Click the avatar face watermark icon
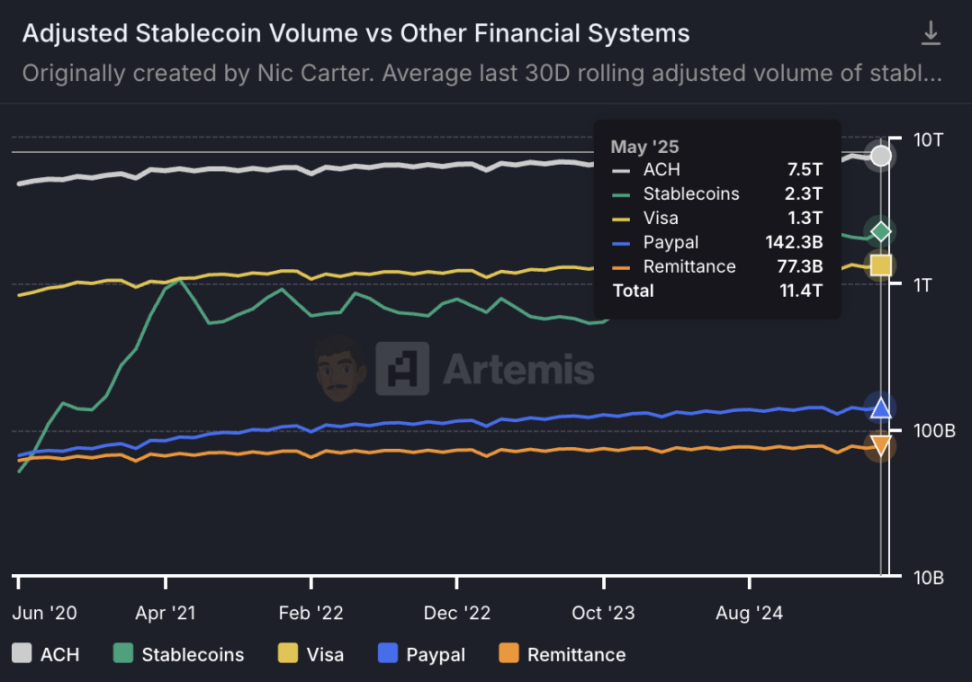The width and height of the screenshot is (972, 682). pyautogui.click(x=338, y=367)
